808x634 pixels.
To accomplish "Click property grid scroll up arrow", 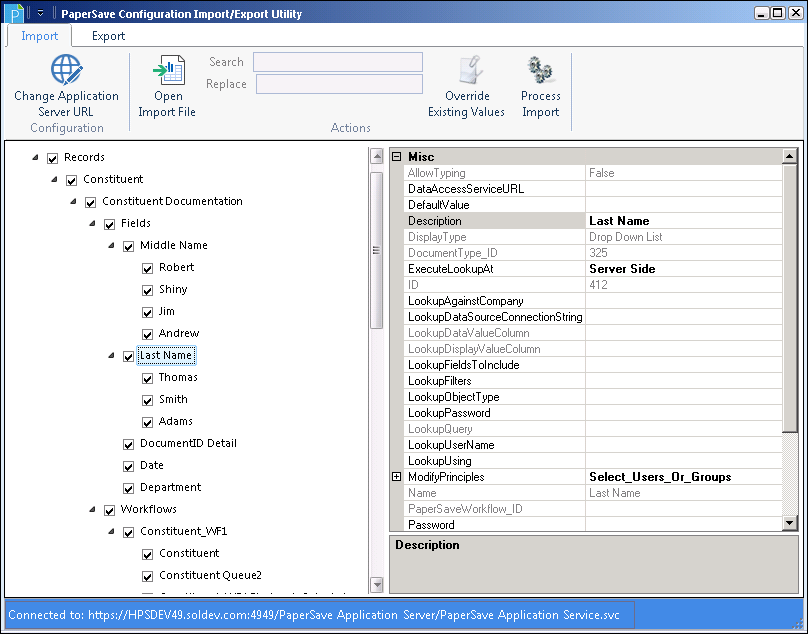I will pyautogui.click(x=789, y=156).
